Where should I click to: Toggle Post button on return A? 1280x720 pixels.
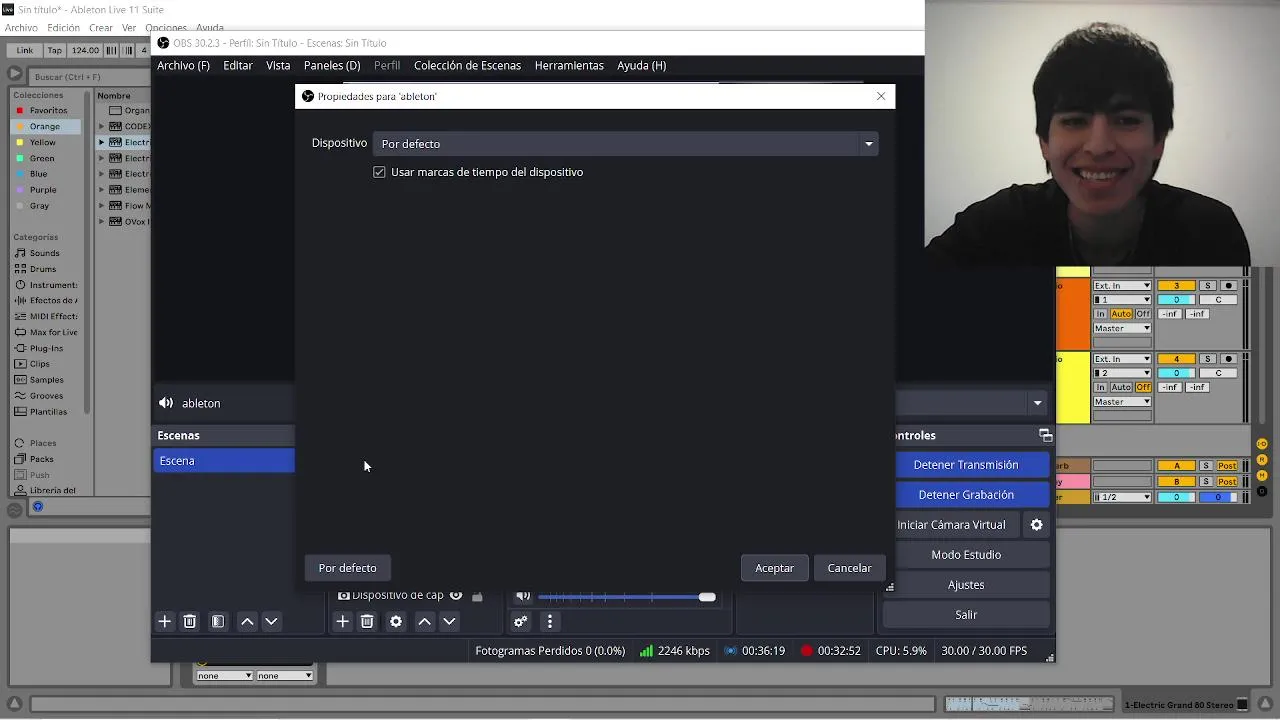point(1227,466)
